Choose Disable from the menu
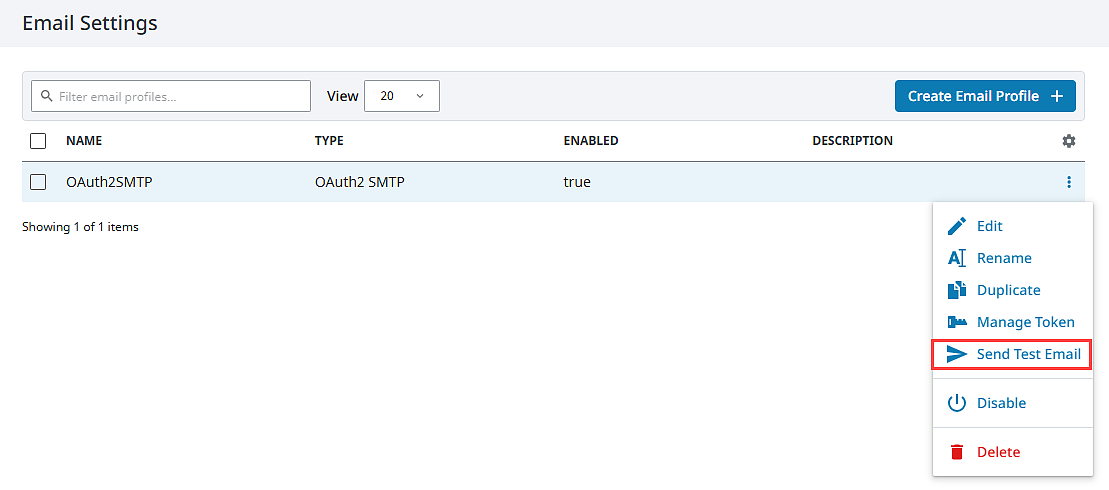Image resolution: width=1109 pixels, height=490 pixels. point(1011,403)
